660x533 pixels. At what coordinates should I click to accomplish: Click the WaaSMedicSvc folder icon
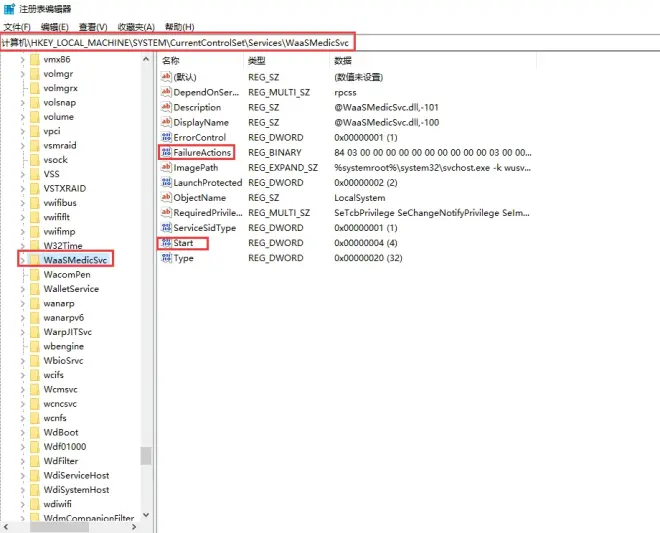pyautogui.click(x=35, y=260)
